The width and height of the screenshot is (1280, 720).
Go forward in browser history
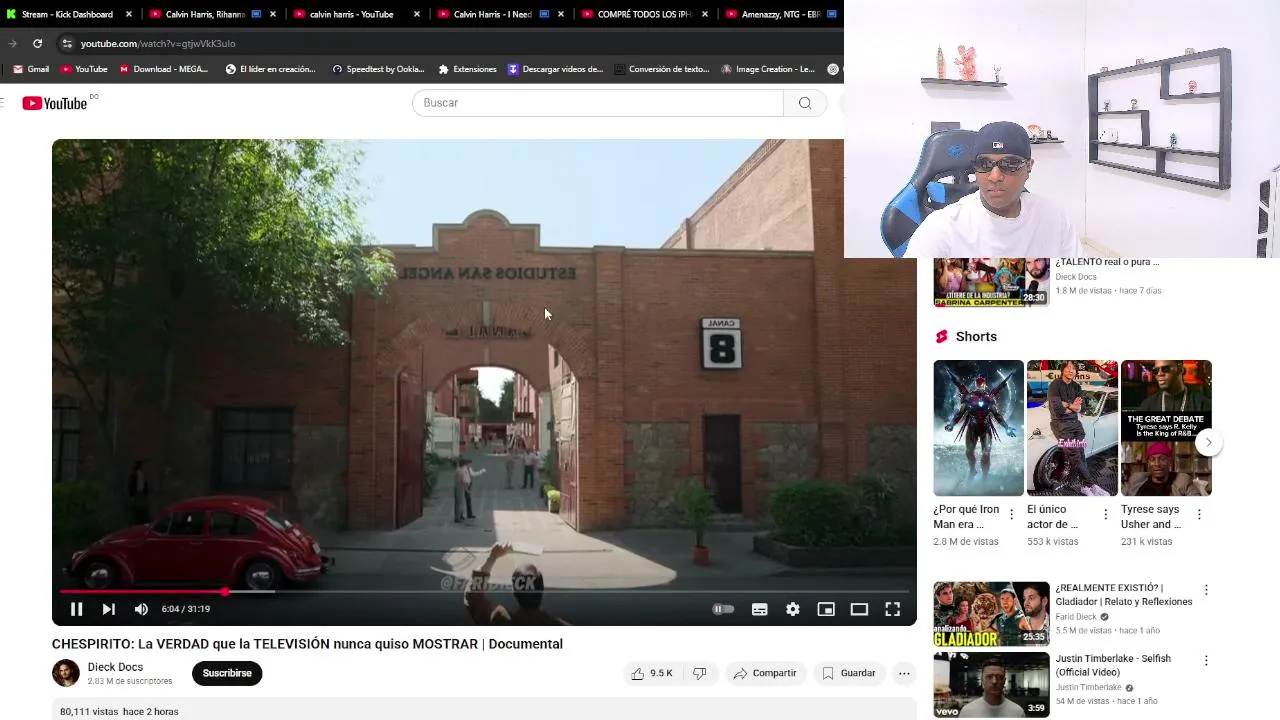tap(12, 43)
